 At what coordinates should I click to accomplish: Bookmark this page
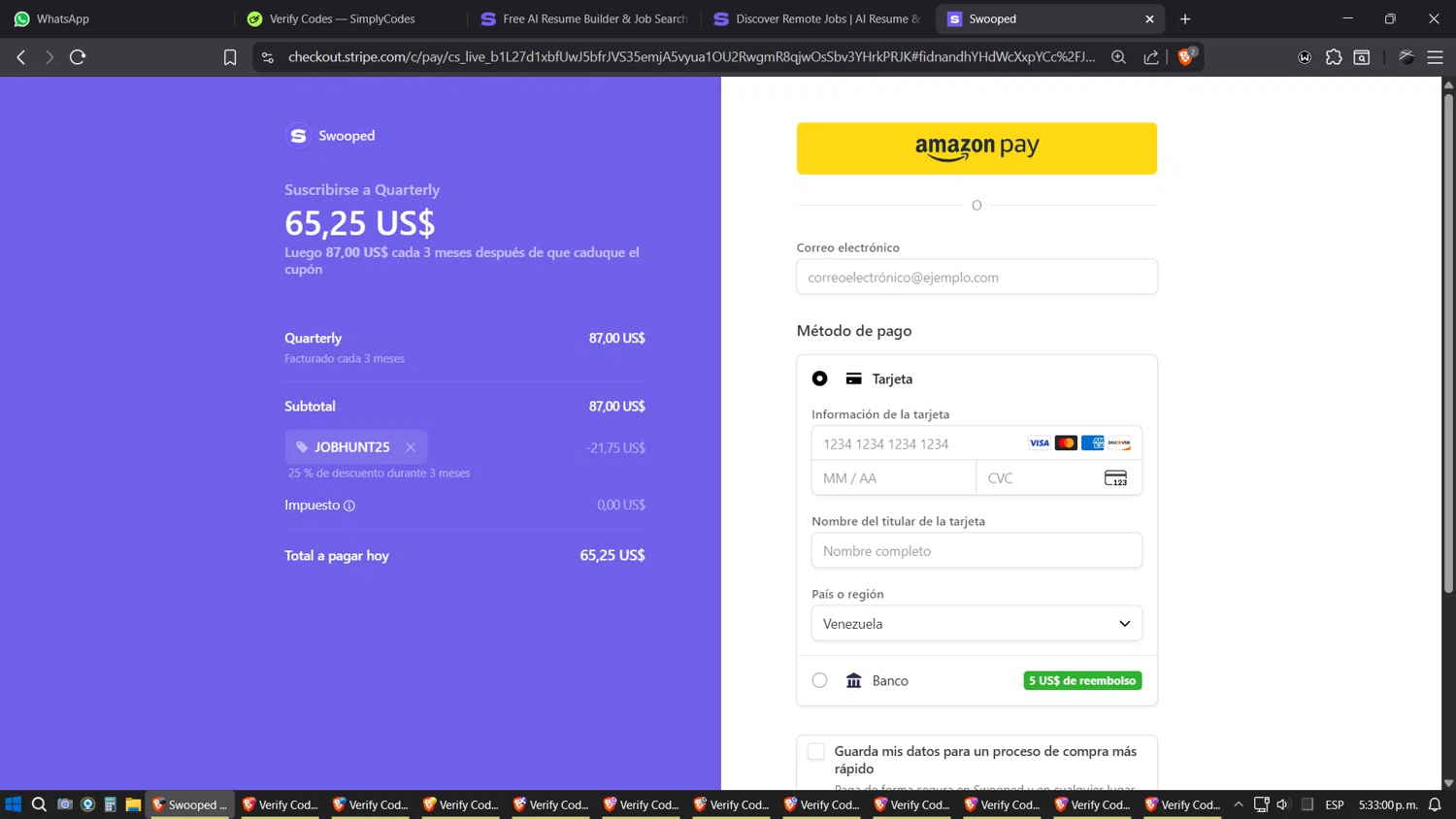pos(230,57)
